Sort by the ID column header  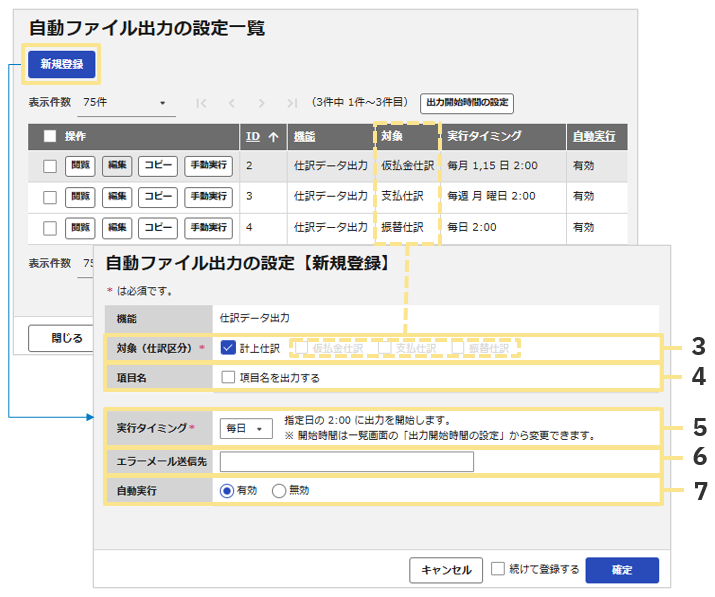[253, 136]
